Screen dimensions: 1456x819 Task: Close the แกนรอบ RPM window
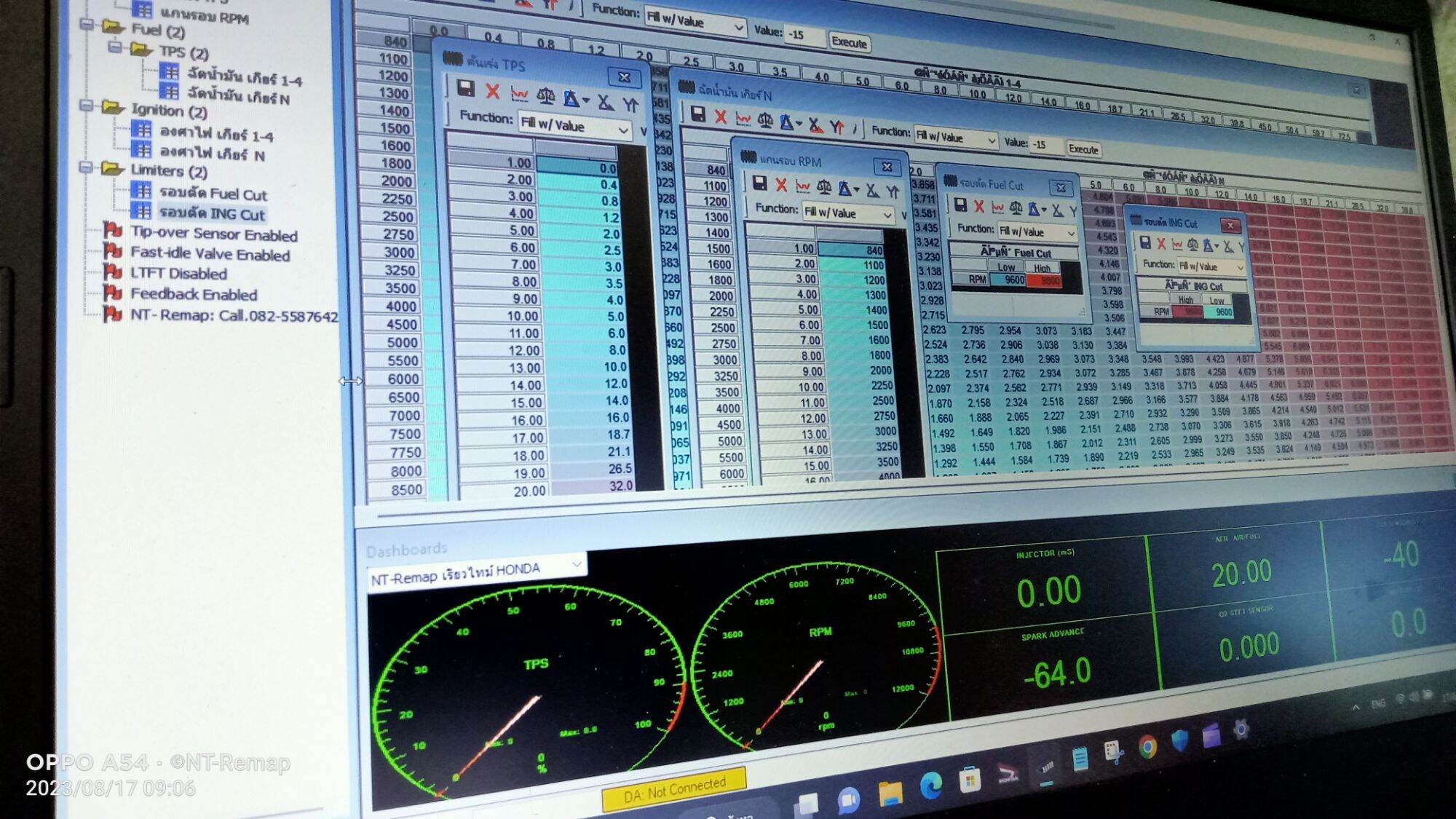(x=887, y=167)
